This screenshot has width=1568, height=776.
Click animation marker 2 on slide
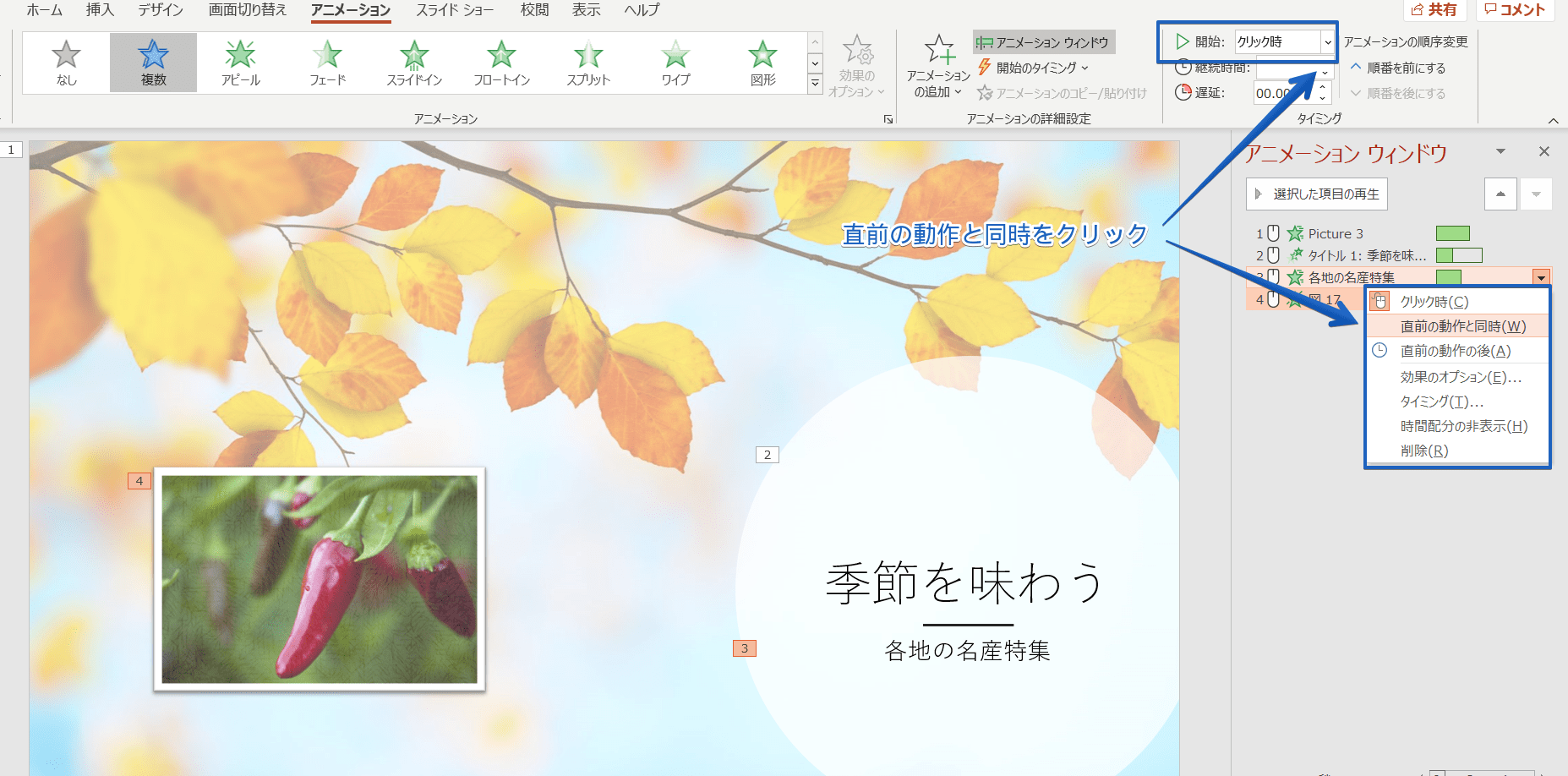pos(768,455)
